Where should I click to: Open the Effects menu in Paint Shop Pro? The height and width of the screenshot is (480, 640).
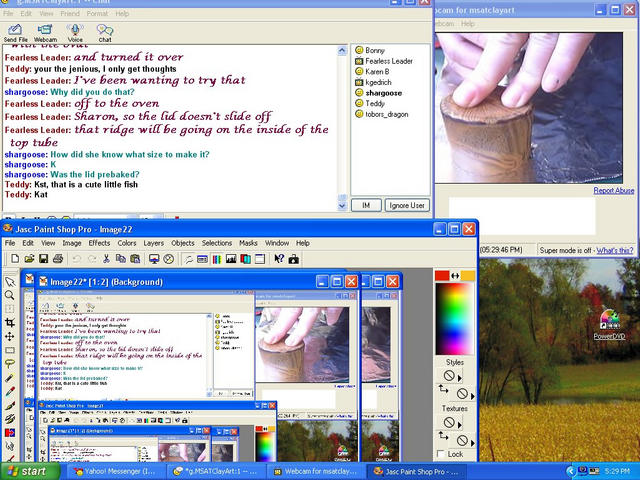pyautogui.click(x=99, y=243)
